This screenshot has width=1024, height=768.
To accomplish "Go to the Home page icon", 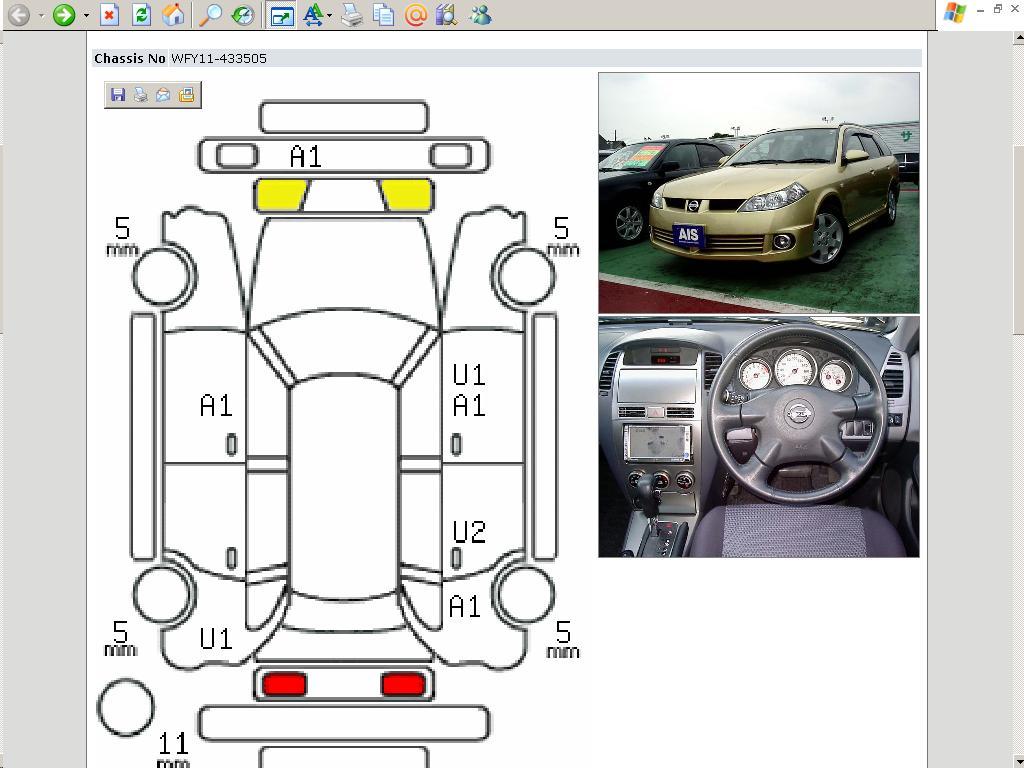I will [173, 14].
